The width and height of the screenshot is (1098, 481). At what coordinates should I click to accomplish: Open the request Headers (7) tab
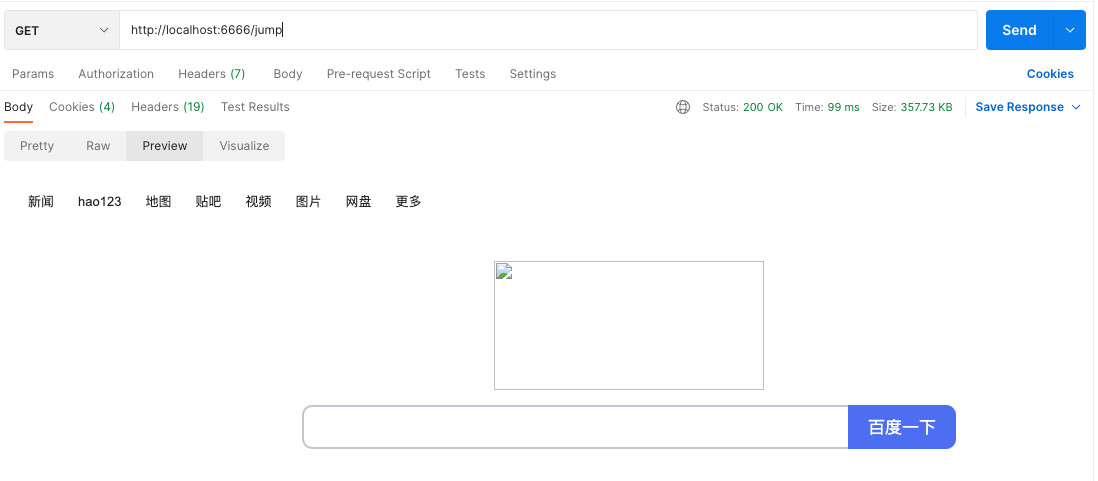[211, 74]
